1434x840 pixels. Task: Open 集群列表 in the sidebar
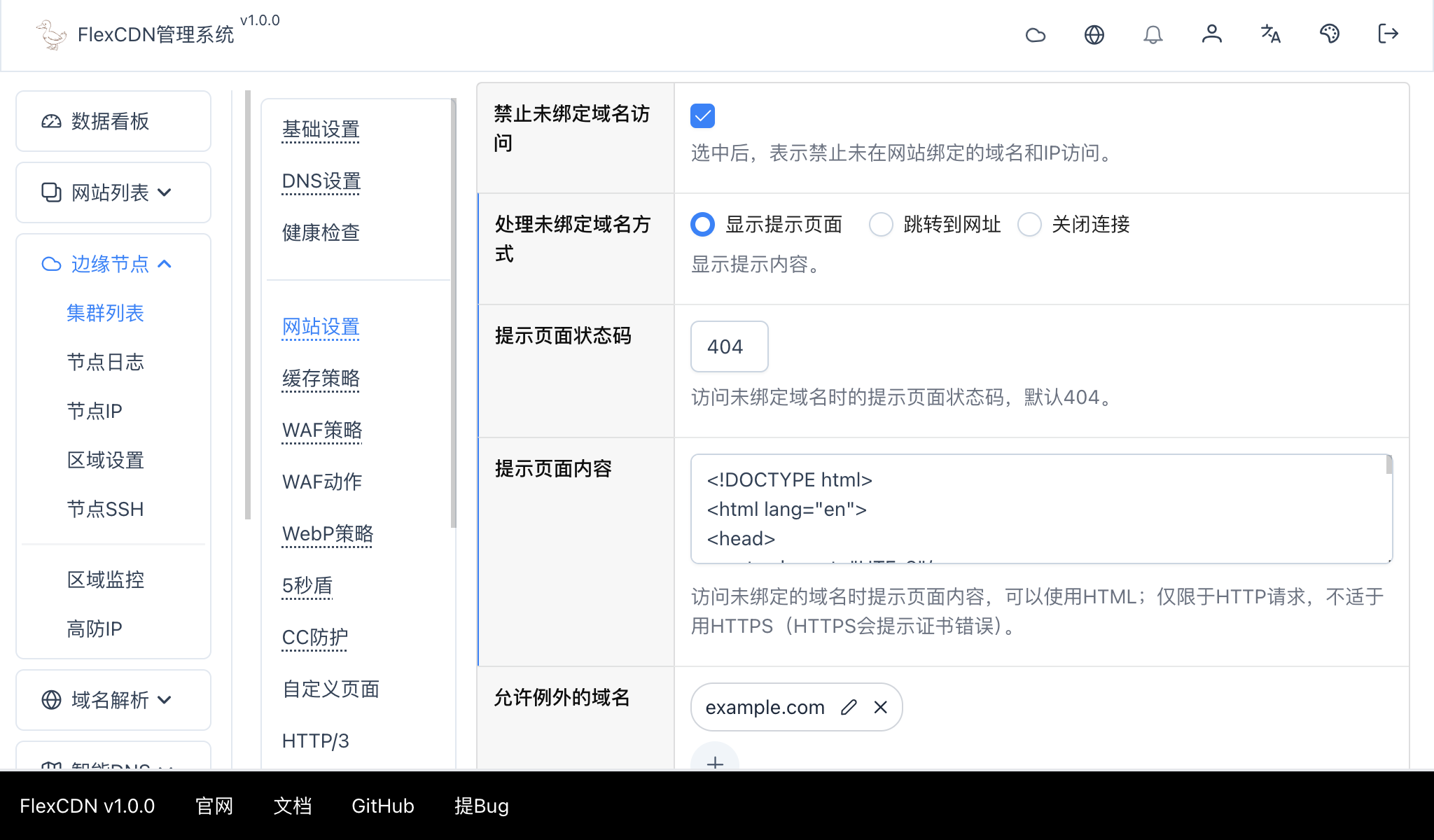click(x=106, y=313)
